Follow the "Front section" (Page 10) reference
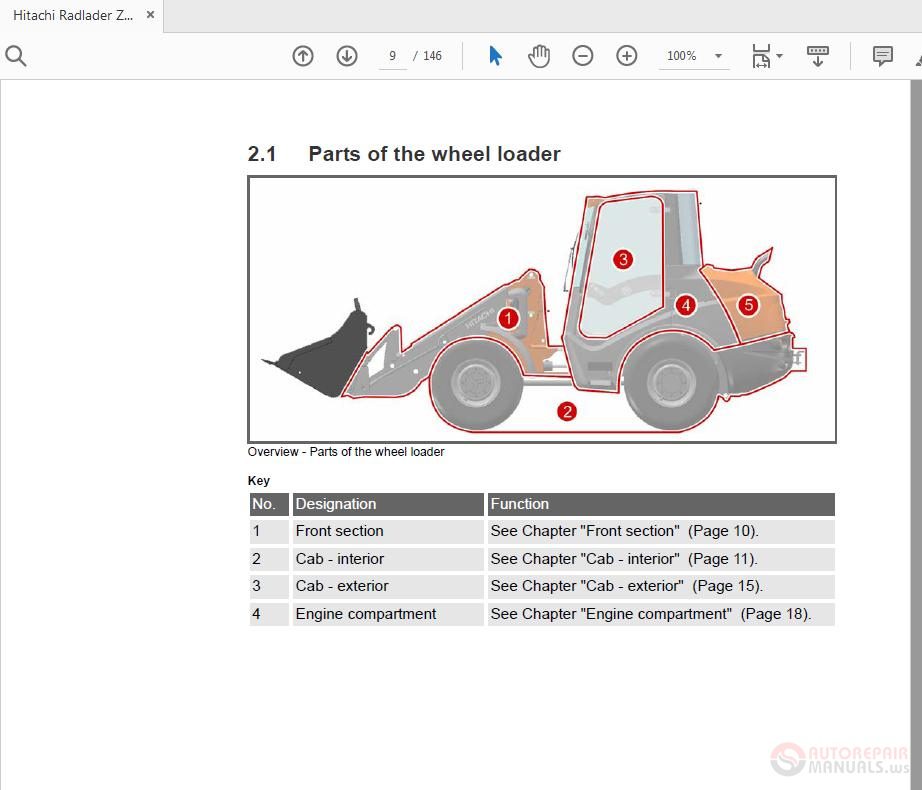Screen dimensions: 922x790 point(624,531)
